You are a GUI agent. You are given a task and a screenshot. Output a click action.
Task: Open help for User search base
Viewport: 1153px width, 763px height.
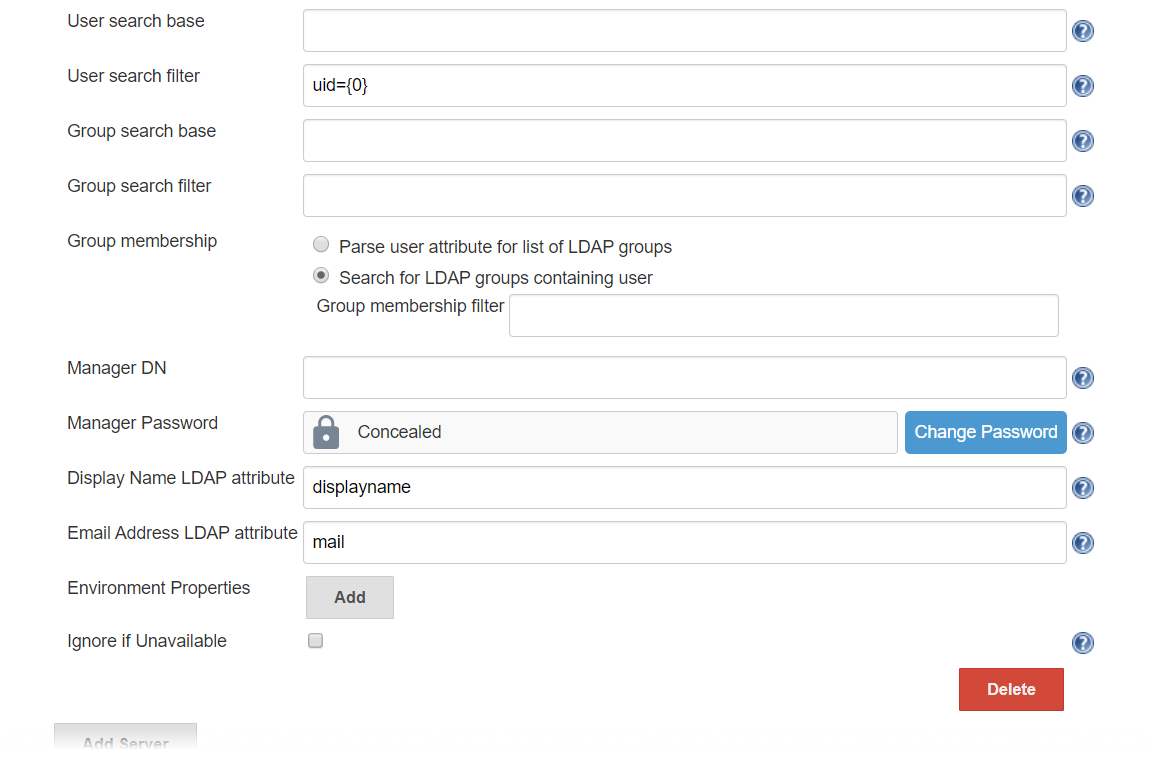click(1082, 31)
